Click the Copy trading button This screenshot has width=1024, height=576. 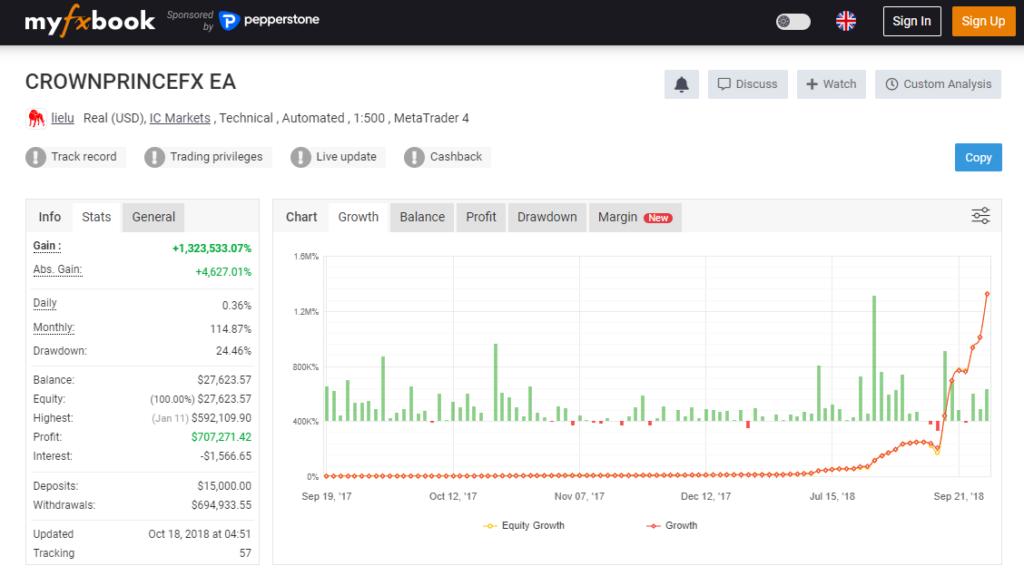[978, 157]
